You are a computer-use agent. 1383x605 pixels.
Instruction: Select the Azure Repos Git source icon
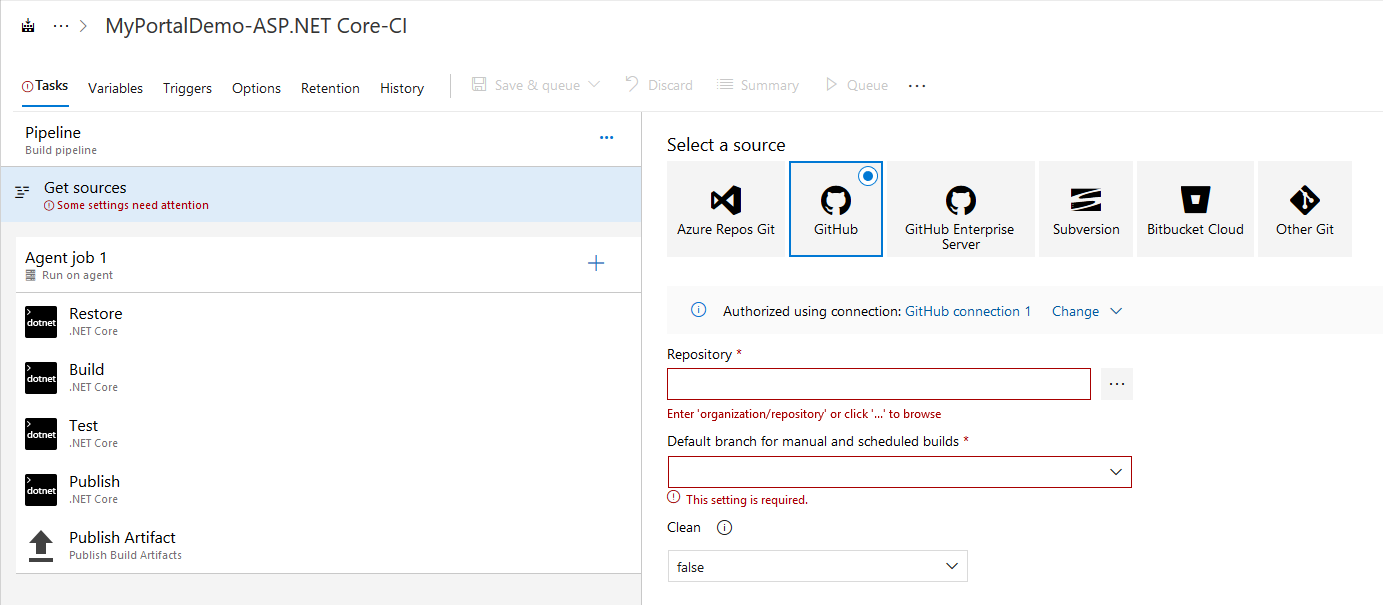726,200
